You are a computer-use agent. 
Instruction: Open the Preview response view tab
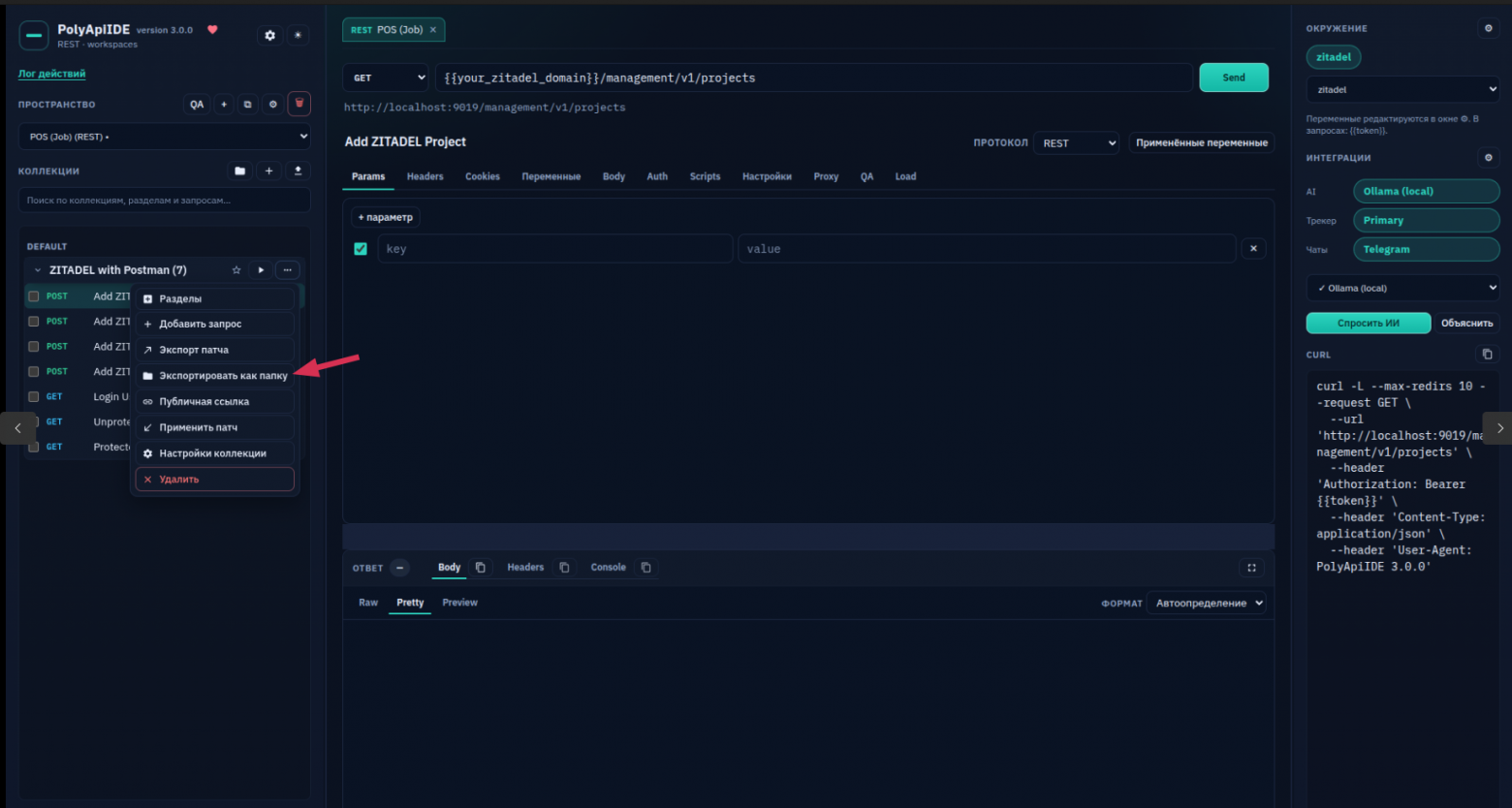pyautogui.click(x=459, y=603)
